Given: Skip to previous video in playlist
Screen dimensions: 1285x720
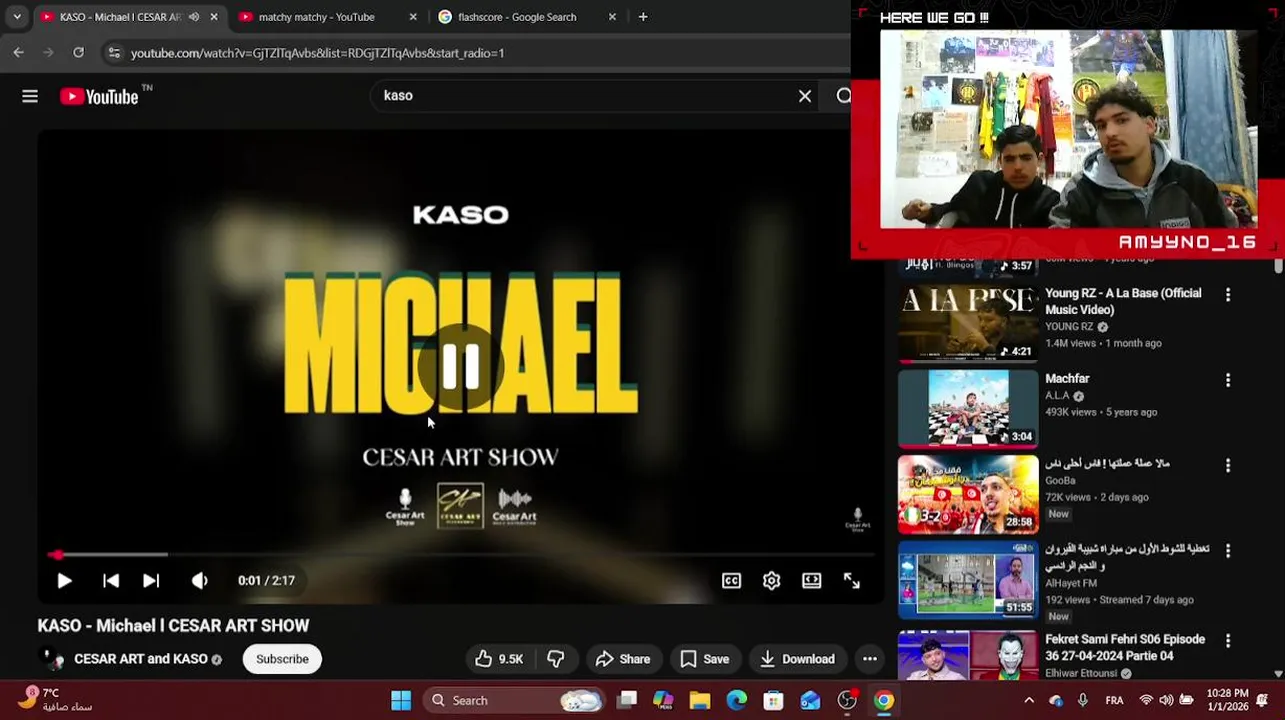Looking at the screenshot, I should (x=111, y=580).
